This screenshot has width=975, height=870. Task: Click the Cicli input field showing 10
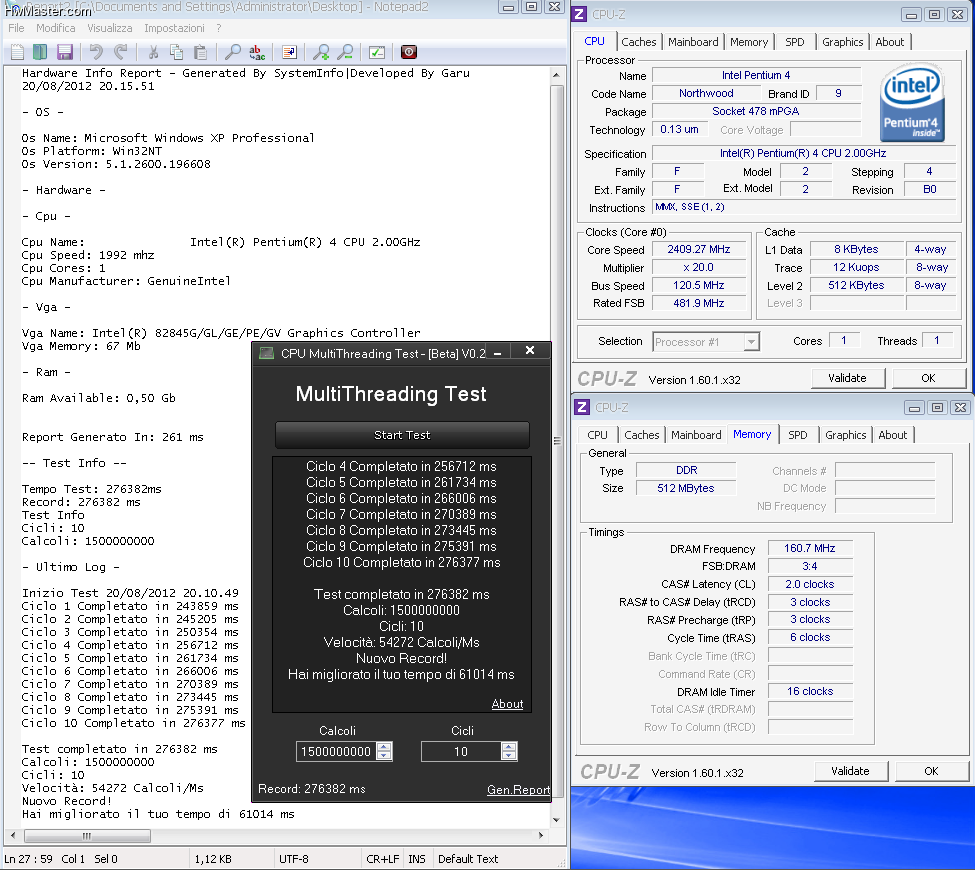coord(461,751)
